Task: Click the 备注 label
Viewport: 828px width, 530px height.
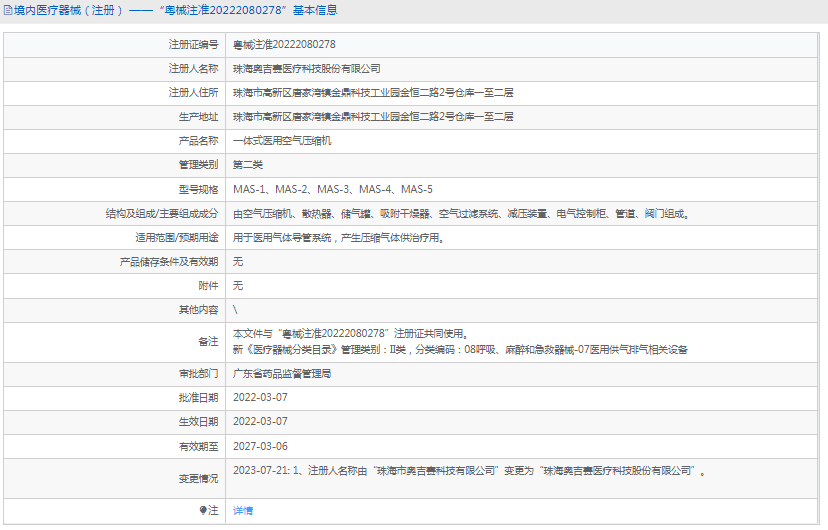Action: 209,342
